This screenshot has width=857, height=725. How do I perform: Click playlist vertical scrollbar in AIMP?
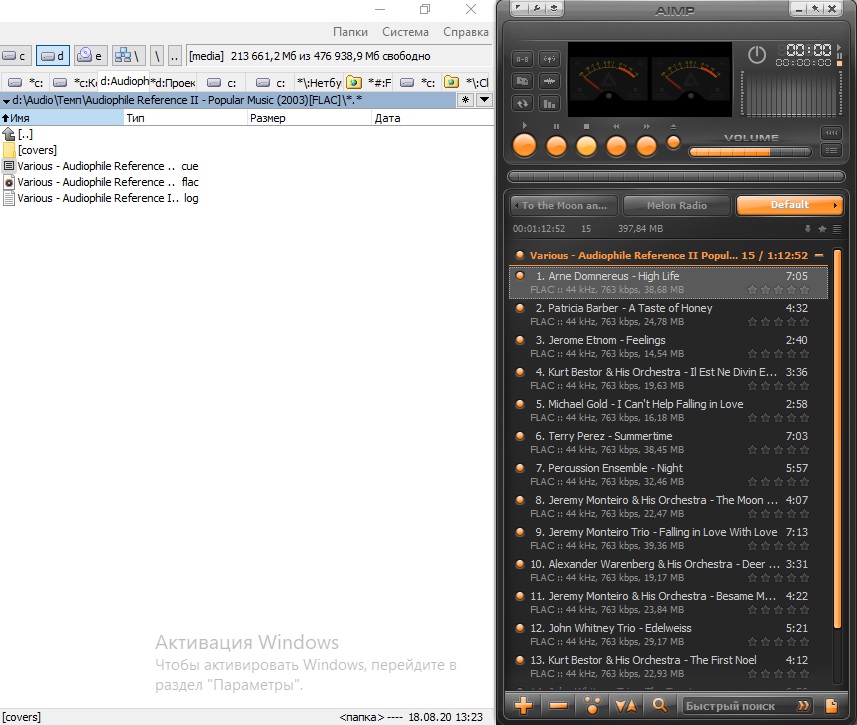point(837,439)
